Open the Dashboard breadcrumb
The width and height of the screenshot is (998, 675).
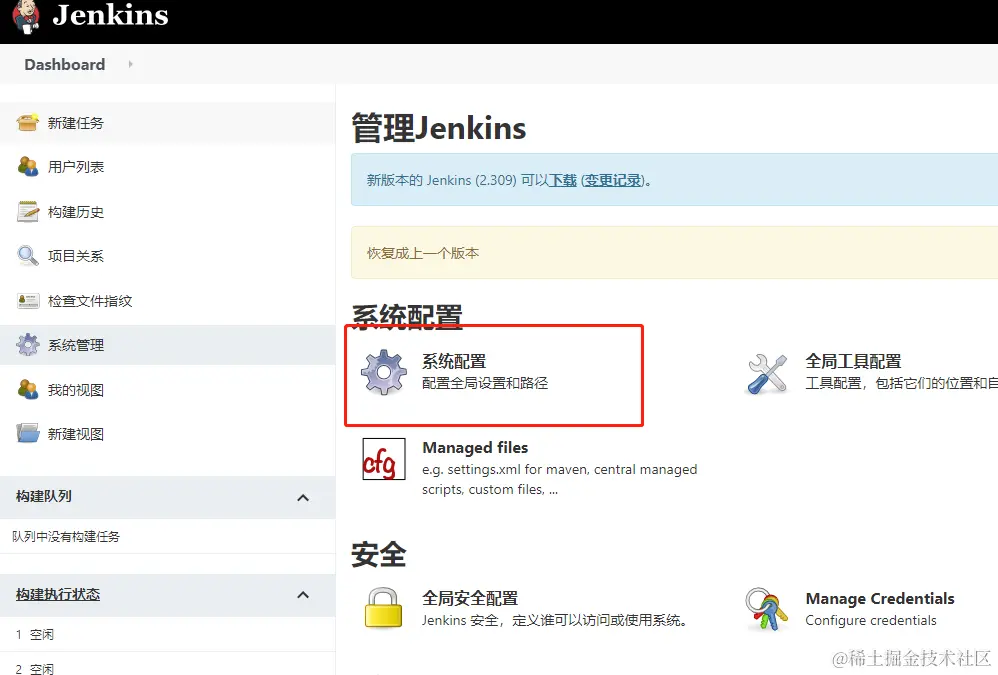[x=64, y=64]
